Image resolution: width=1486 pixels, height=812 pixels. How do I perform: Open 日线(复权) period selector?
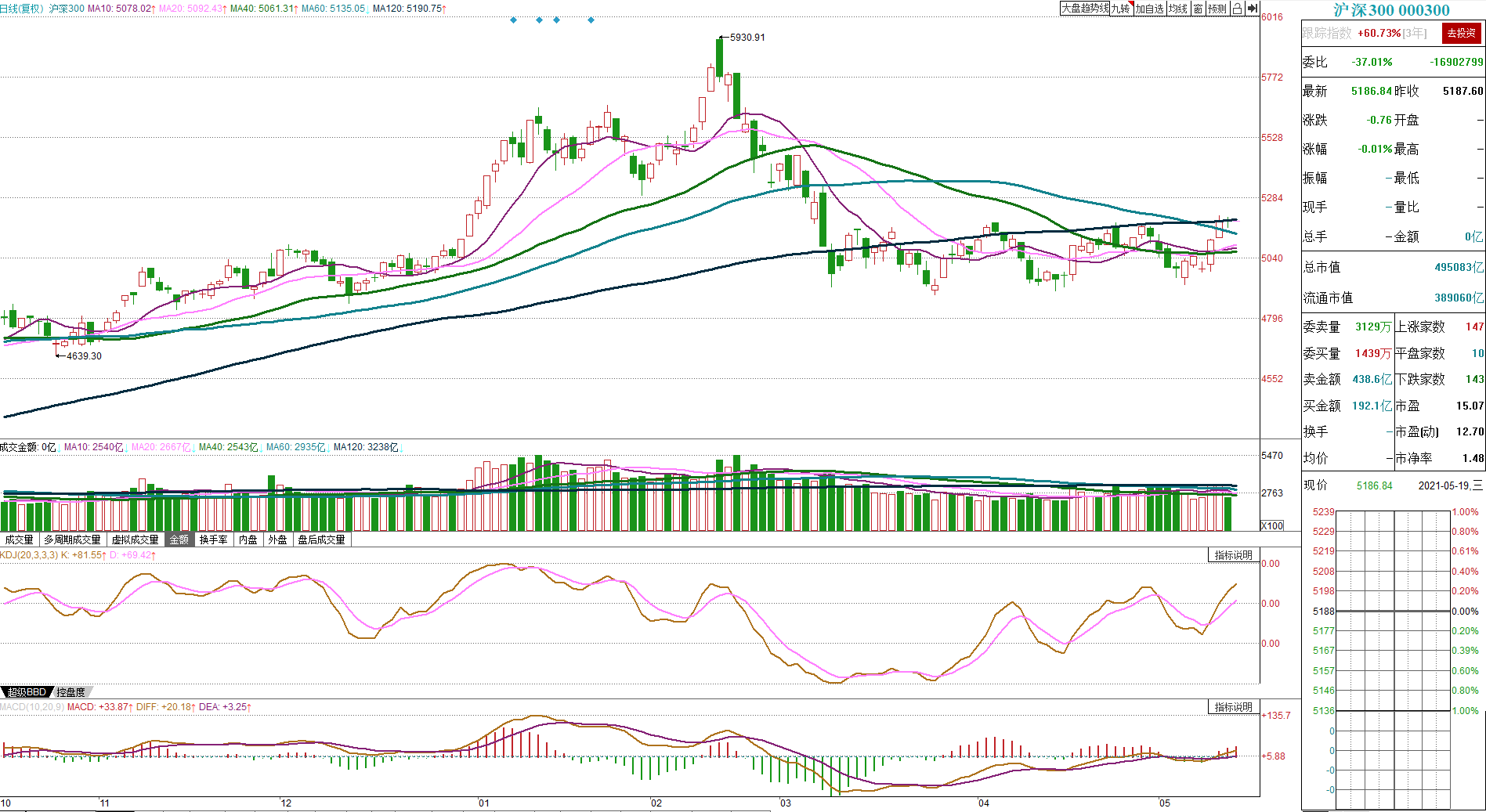(x=22, y=9)
